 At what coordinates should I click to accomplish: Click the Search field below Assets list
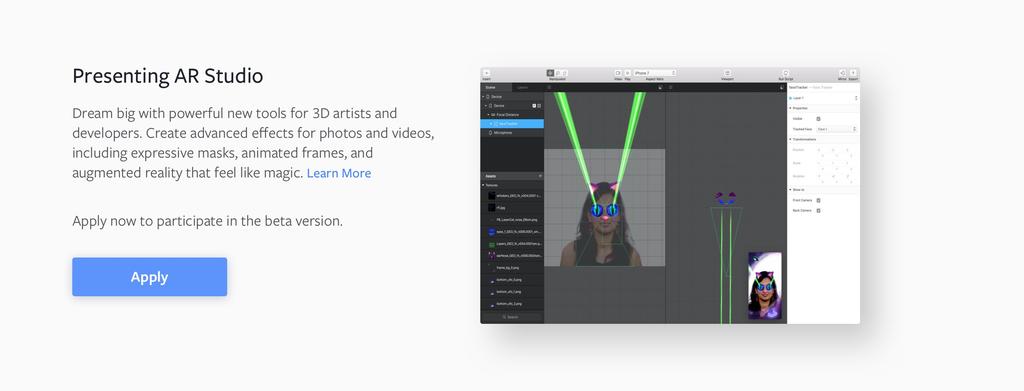(x=512, y=317)
